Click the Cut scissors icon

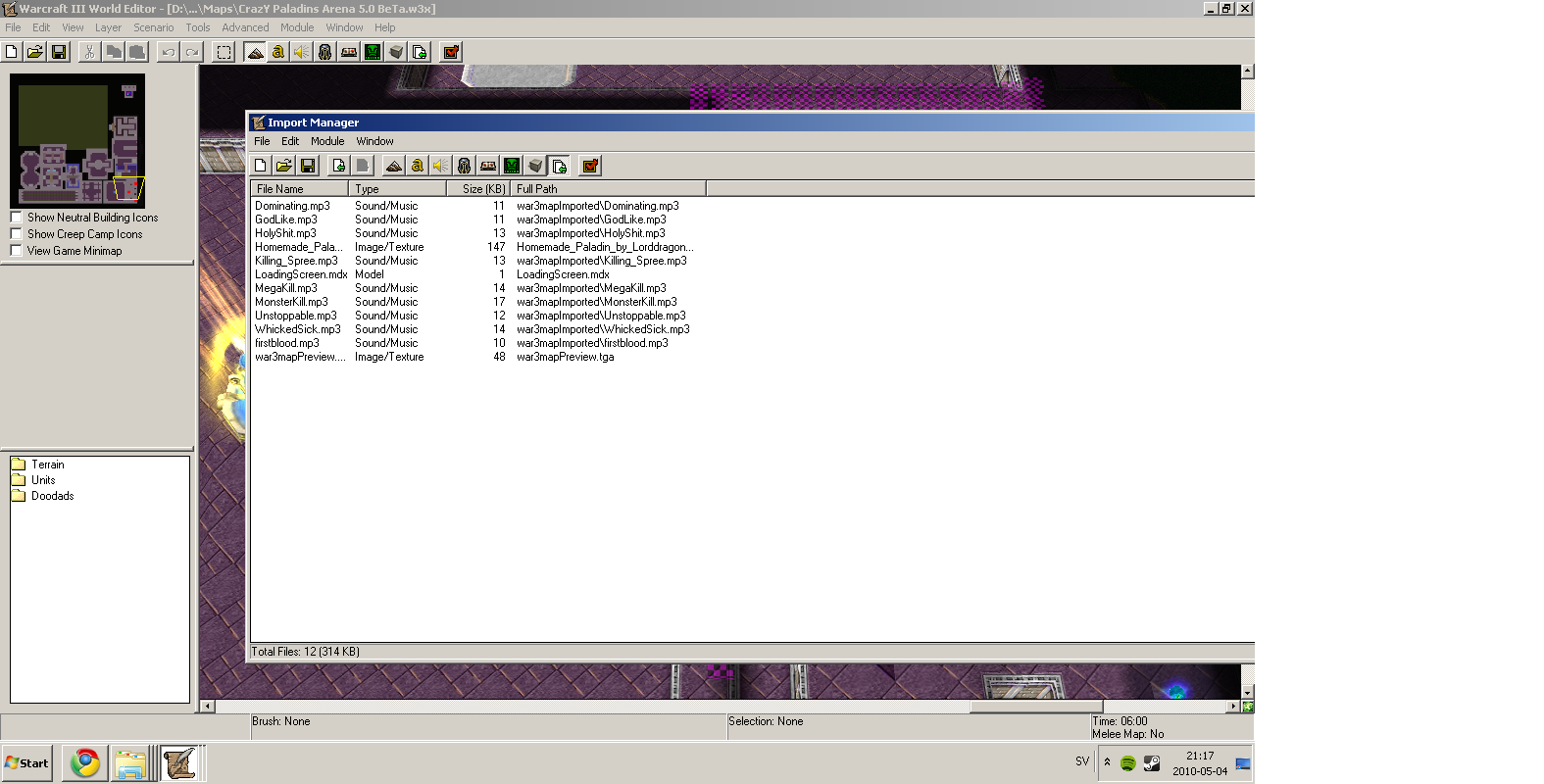[89, 52]
